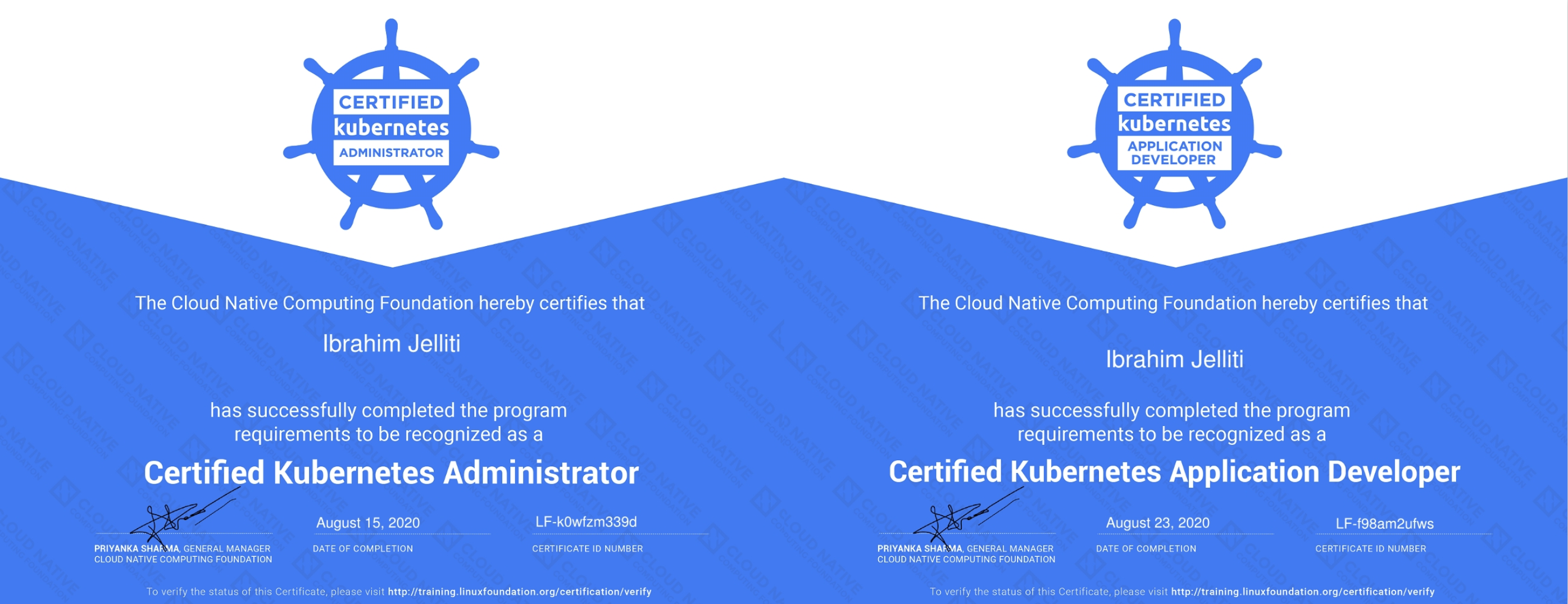Click certificate ID LF-f98am2ufws
This screenshot has width=1568, height=604.
pyautogui.click(x=1385, y=524)
